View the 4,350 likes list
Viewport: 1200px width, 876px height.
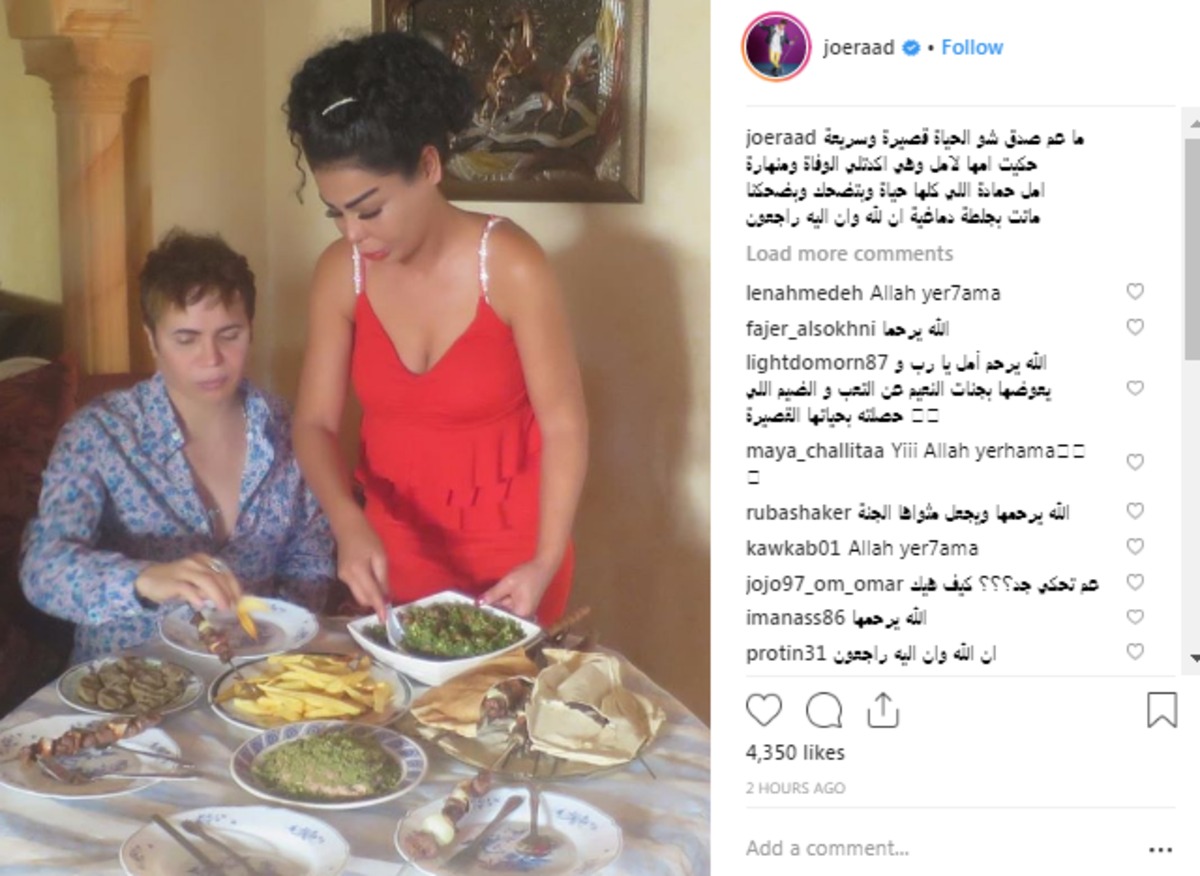pyautogui.click(x=795, y=753)
